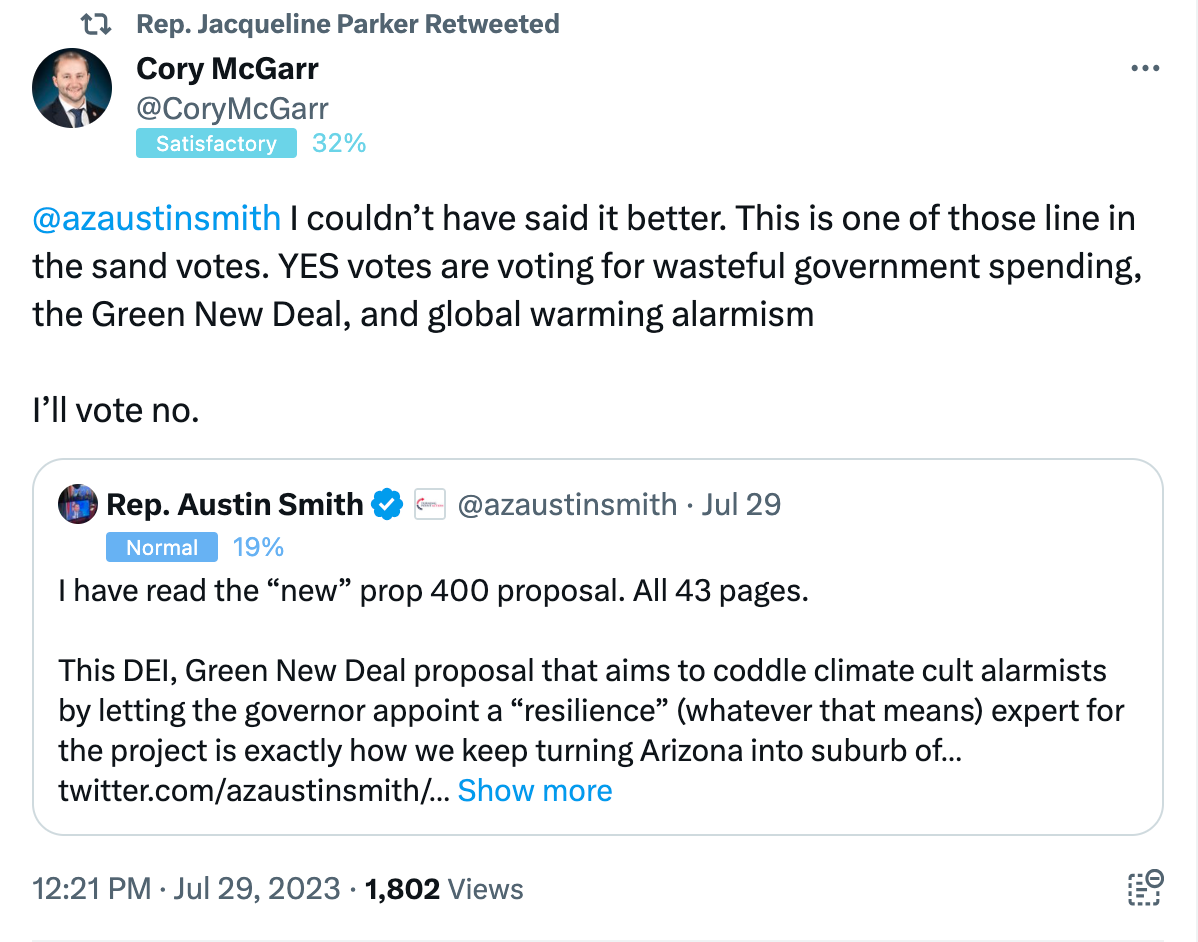Click the 32% score next to Satisfactory
Screen dimensions: 1198x942
click(339, 144)
